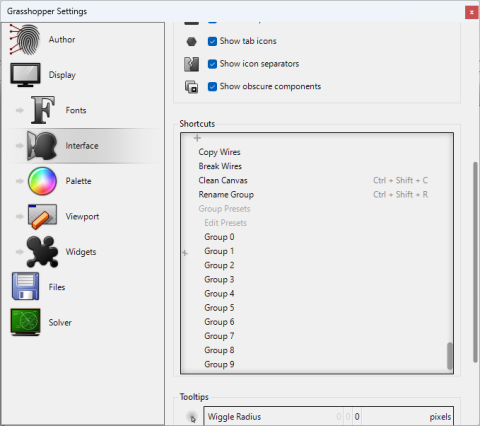Open the Author fingerprint icon
This screenshot has width=480, height=426.
pyautogui.click(x=25, y=39)
